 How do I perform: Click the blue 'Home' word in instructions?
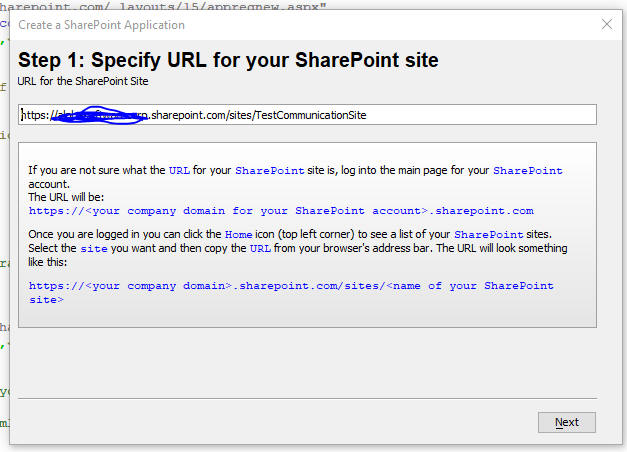pos(238,234)
